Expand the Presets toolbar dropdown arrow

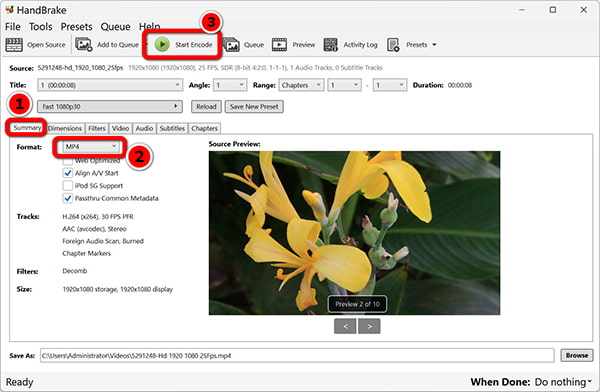point(434,45)
